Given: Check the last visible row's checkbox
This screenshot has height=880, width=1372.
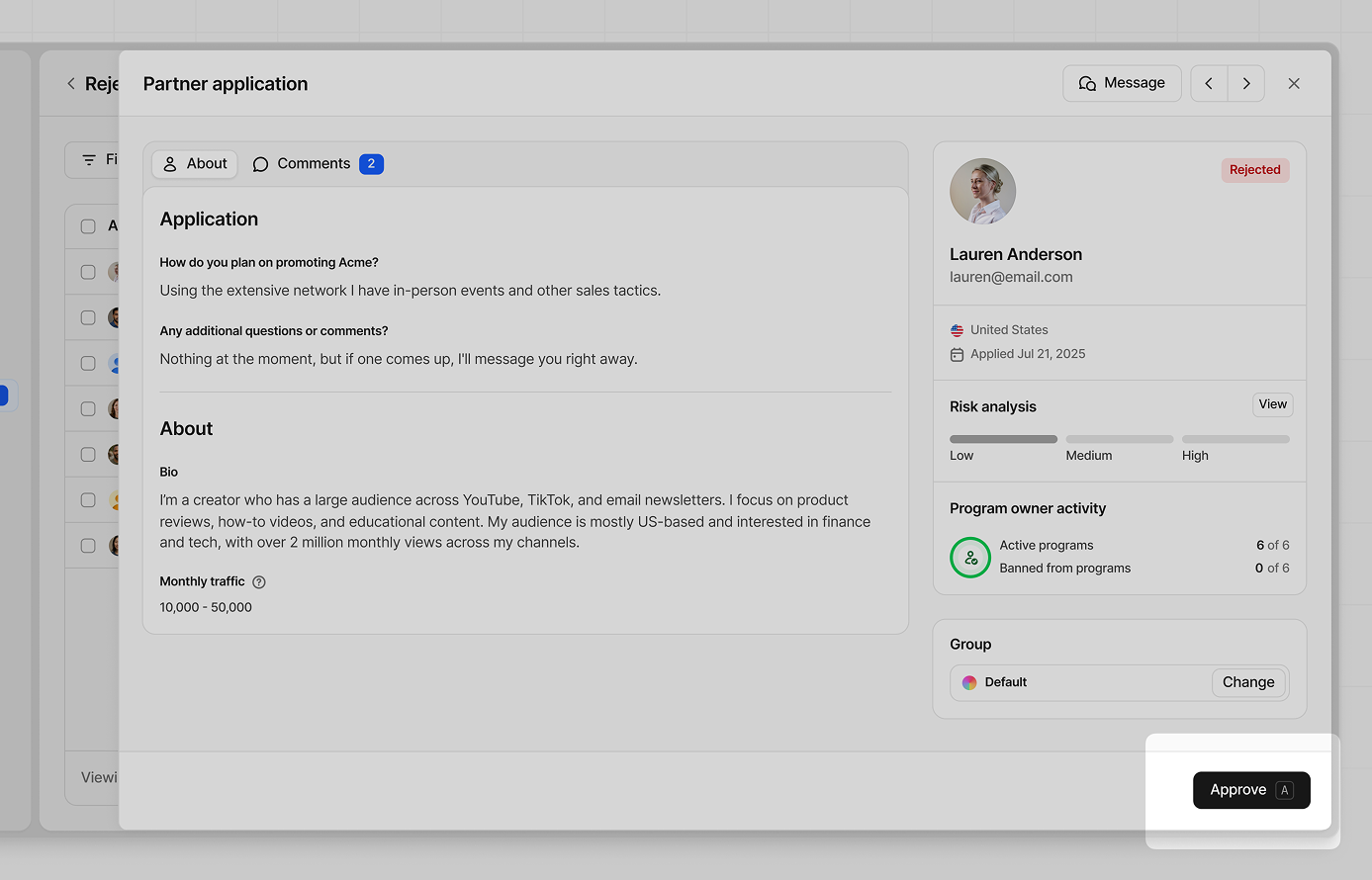Looking at the screenshot, I should coord(87,545).
